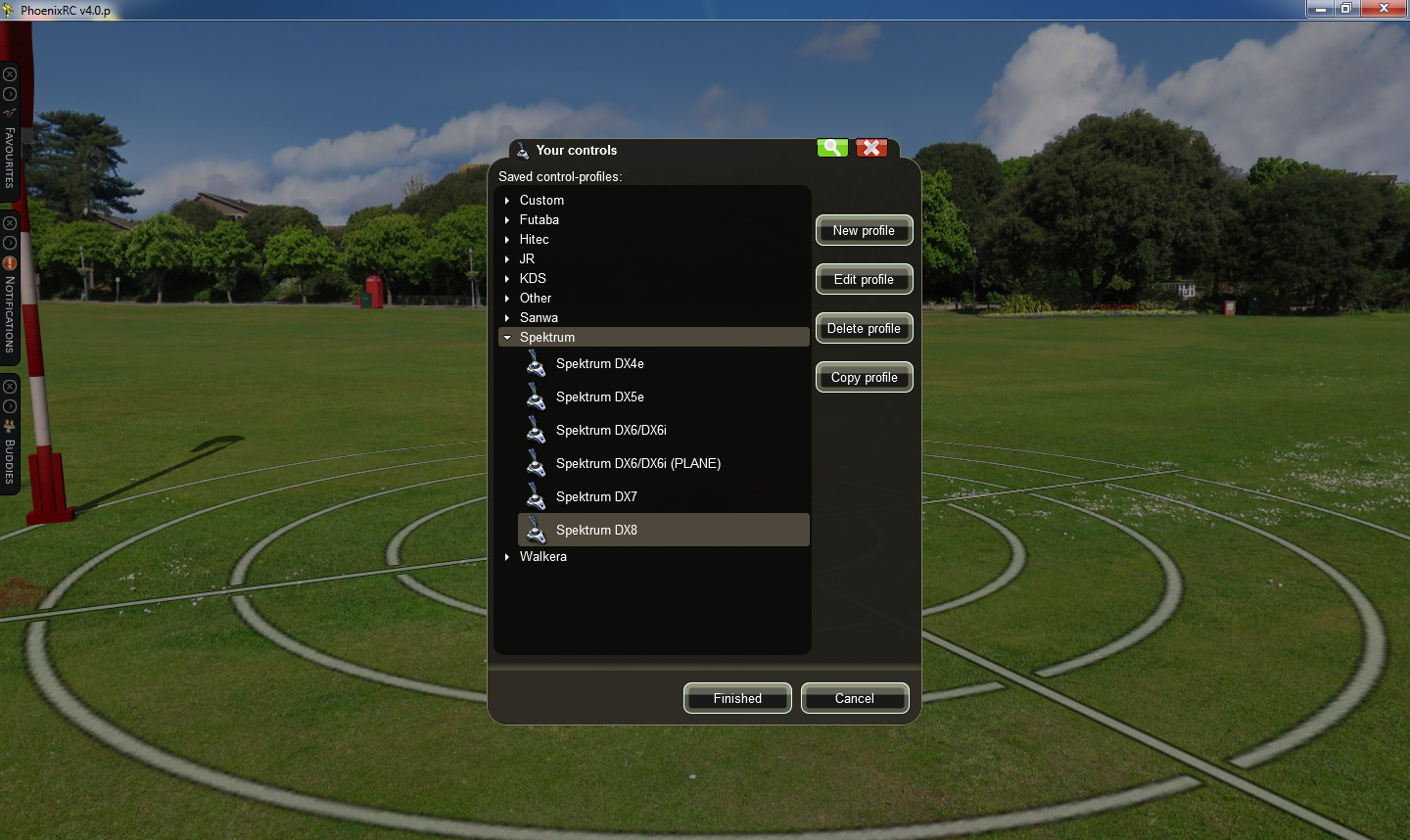
Task: Close the Notifications side panel tab
Action: tap(10, 223)
